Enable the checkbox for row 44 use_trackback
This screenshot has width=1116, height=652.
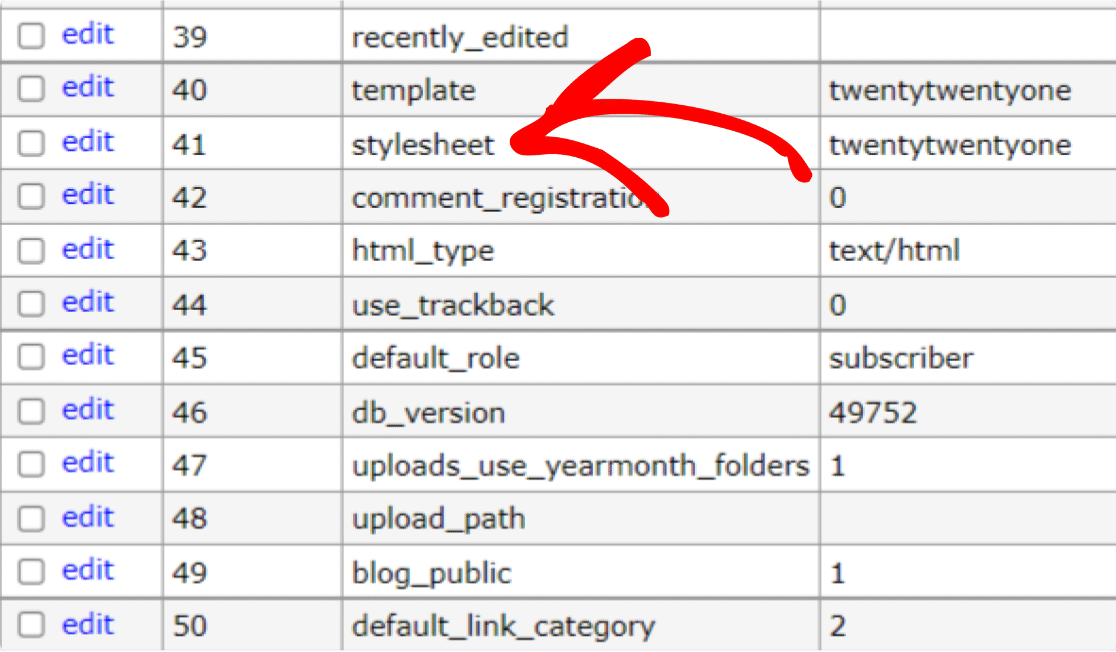coord(31,304)
